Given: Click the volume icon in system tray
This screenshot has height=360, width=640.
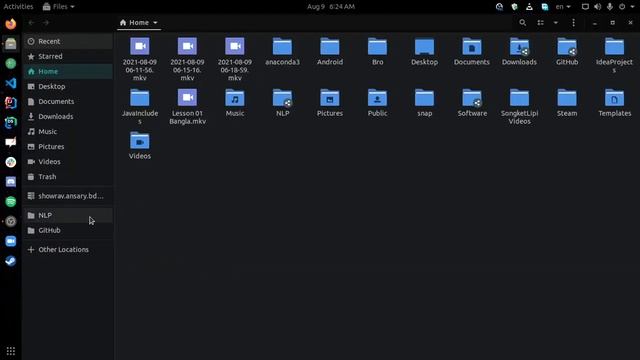Looking at the screenshot, I should (598, 7).
